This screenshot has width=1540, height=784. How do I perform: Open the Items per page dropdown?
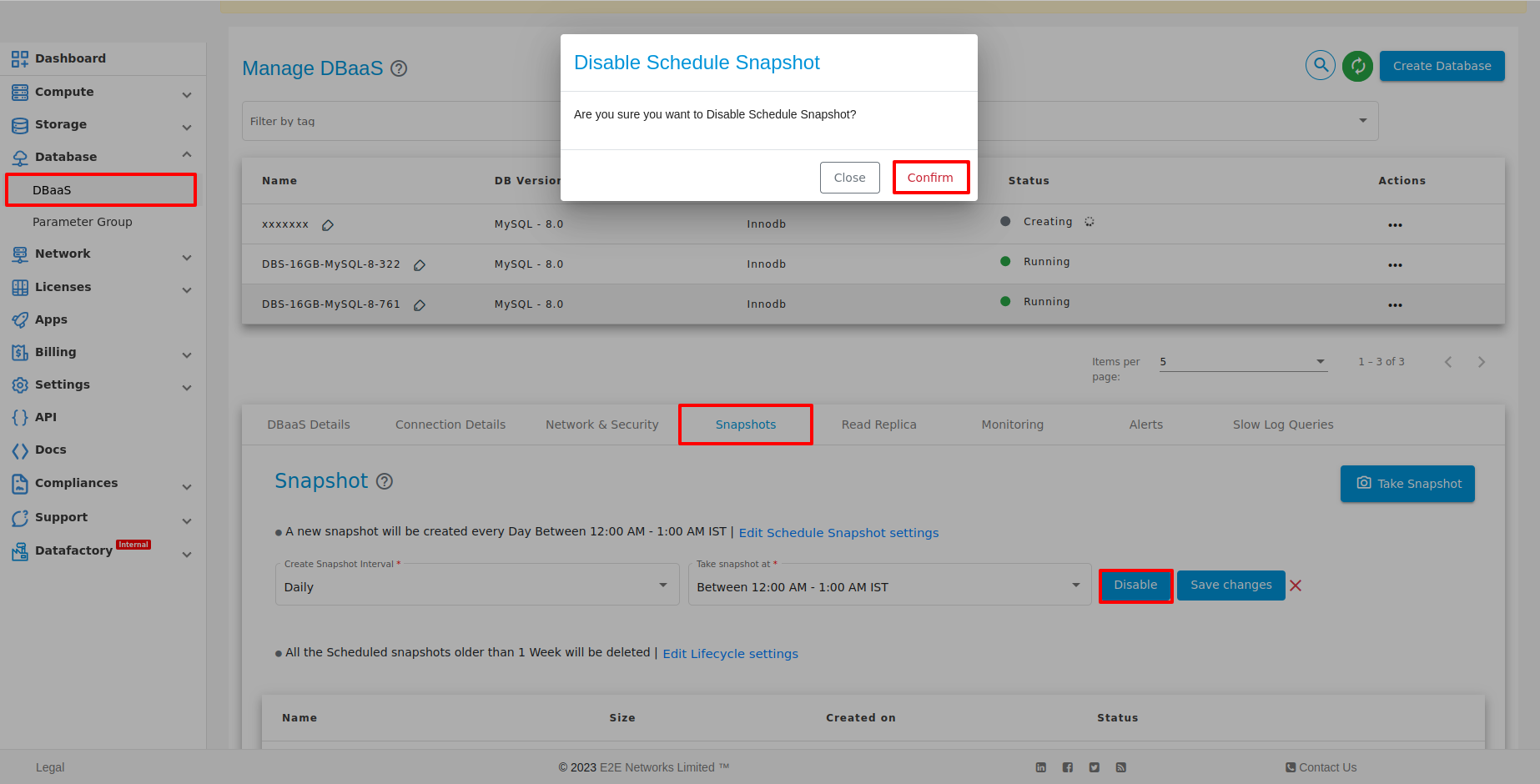tap(1243, 362)
